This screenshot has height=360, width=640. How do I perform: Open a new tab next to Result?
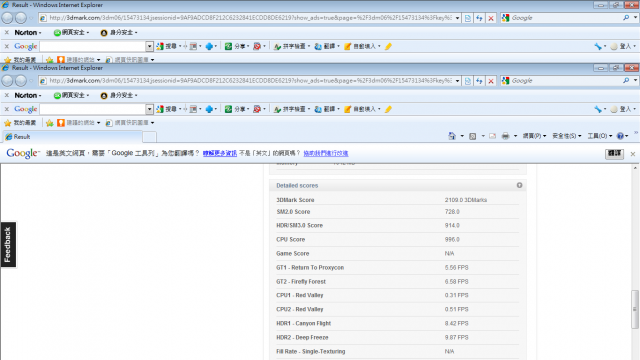point(149,137)
